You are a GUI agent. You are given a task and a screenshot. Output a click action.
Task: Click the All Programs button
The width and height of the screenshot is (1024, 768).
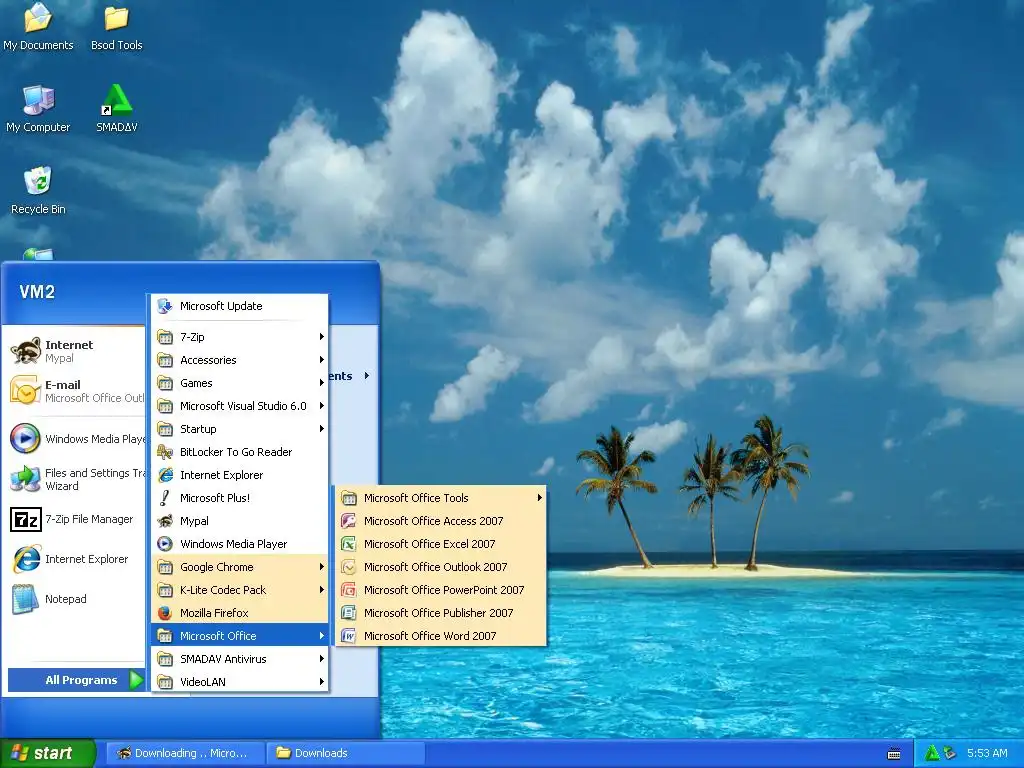tap(76, 680)
